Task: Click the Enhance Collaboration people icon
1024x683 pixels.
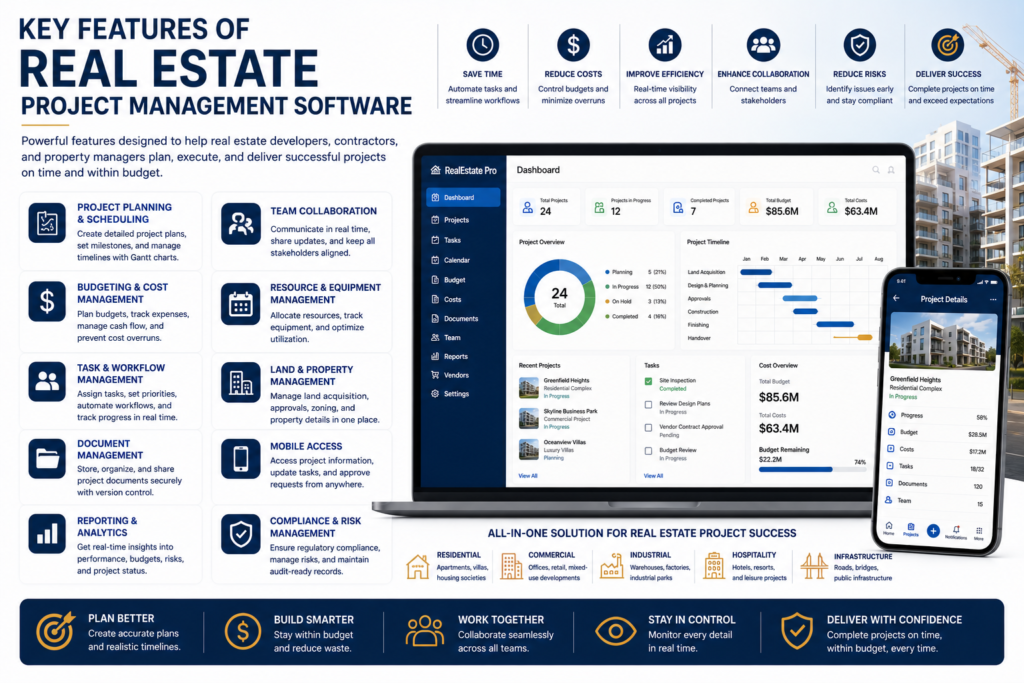Action: click(x=763, y=45)
